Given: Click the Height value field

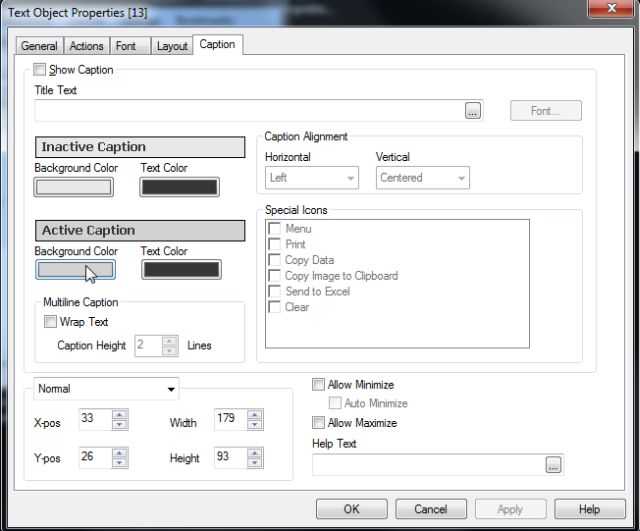Looking at the screenshot, I should (231, 458).
